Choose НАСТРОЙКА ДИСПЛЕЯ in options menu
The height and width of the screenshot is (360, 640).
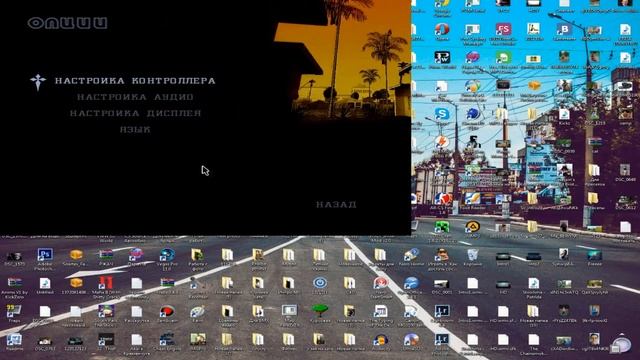point(135,113)
